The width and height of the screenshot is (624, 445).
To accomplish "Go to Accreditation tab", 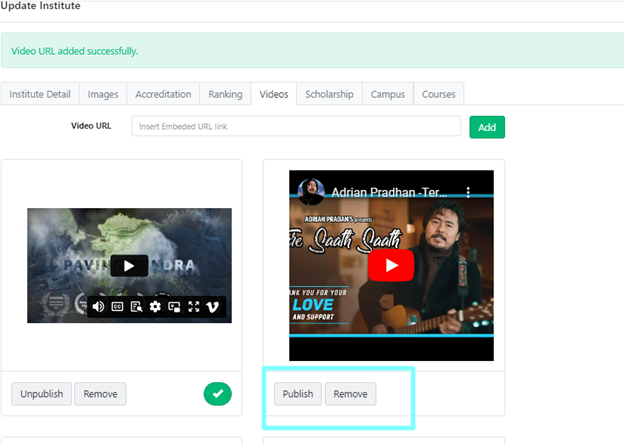I will coord(163,94).
